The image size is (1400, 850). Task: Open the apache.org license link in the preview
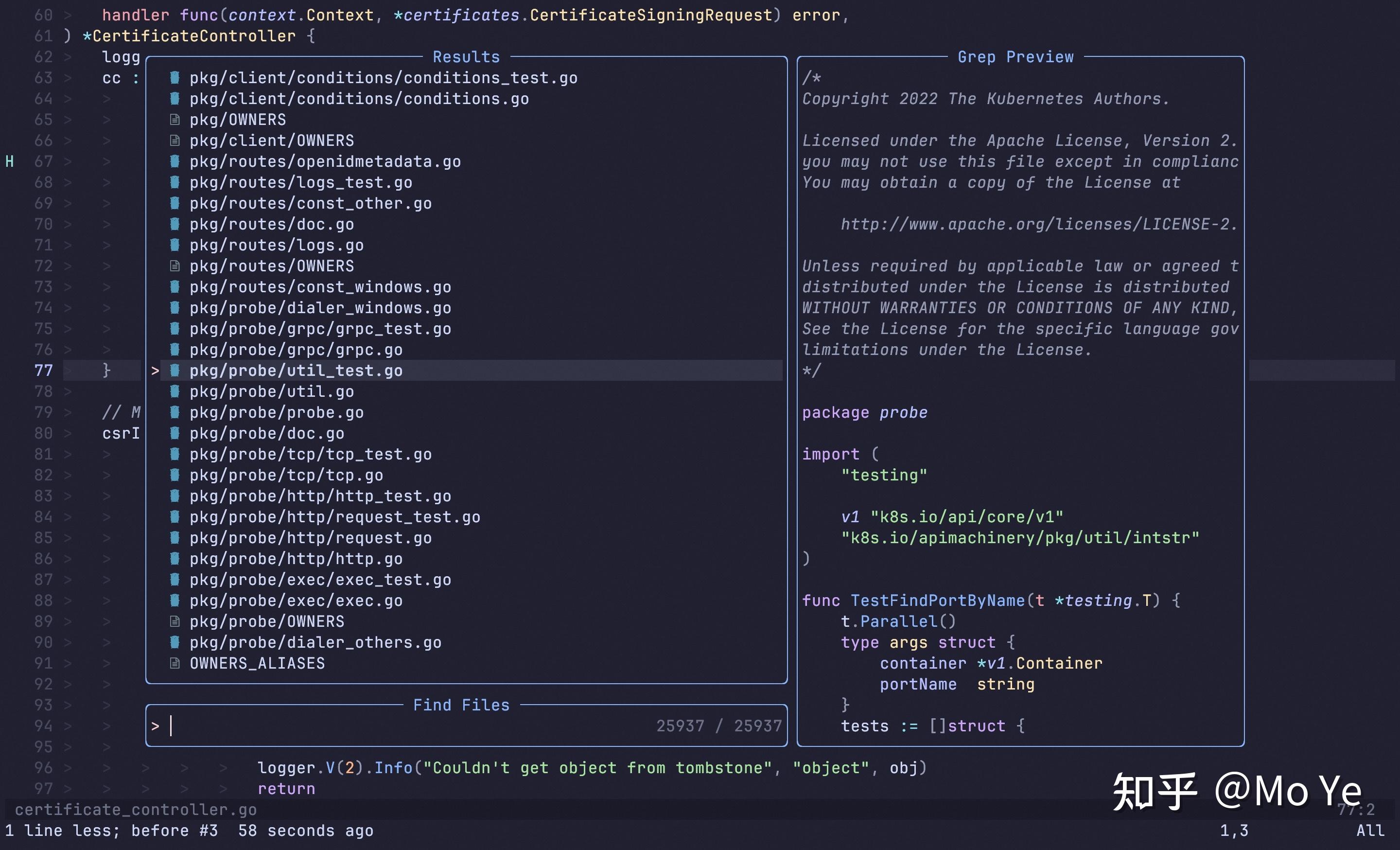(1037, 224)
